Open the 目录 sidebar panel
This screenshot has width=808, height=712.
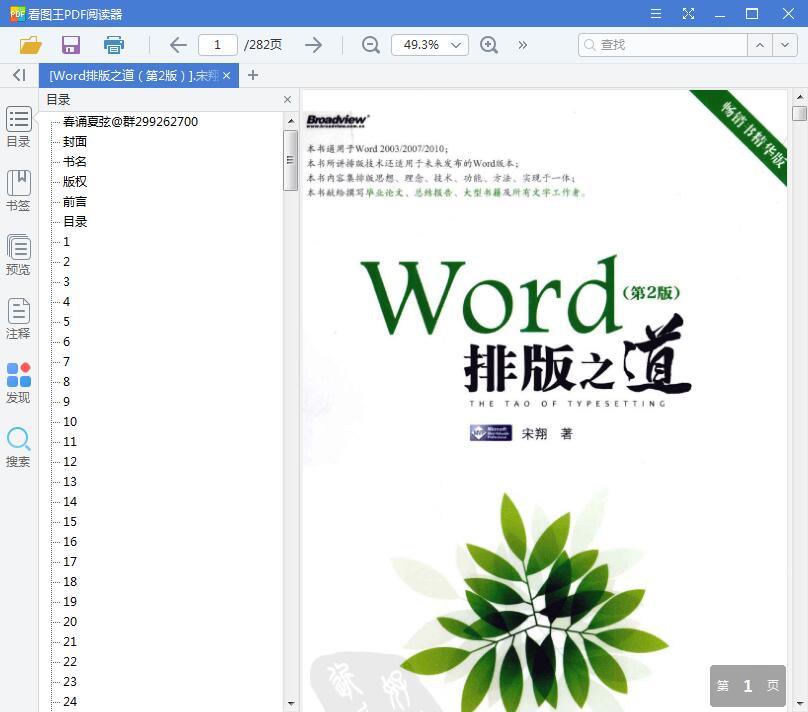tap(19, 127)
